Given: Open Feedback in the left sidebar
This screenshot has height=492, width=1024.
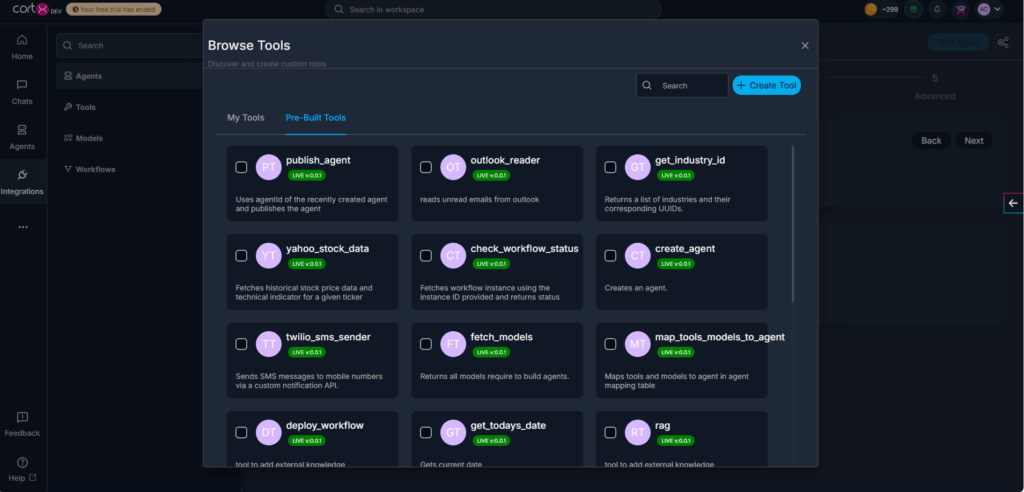Looking at the screenshot, I should pos(22,424).
